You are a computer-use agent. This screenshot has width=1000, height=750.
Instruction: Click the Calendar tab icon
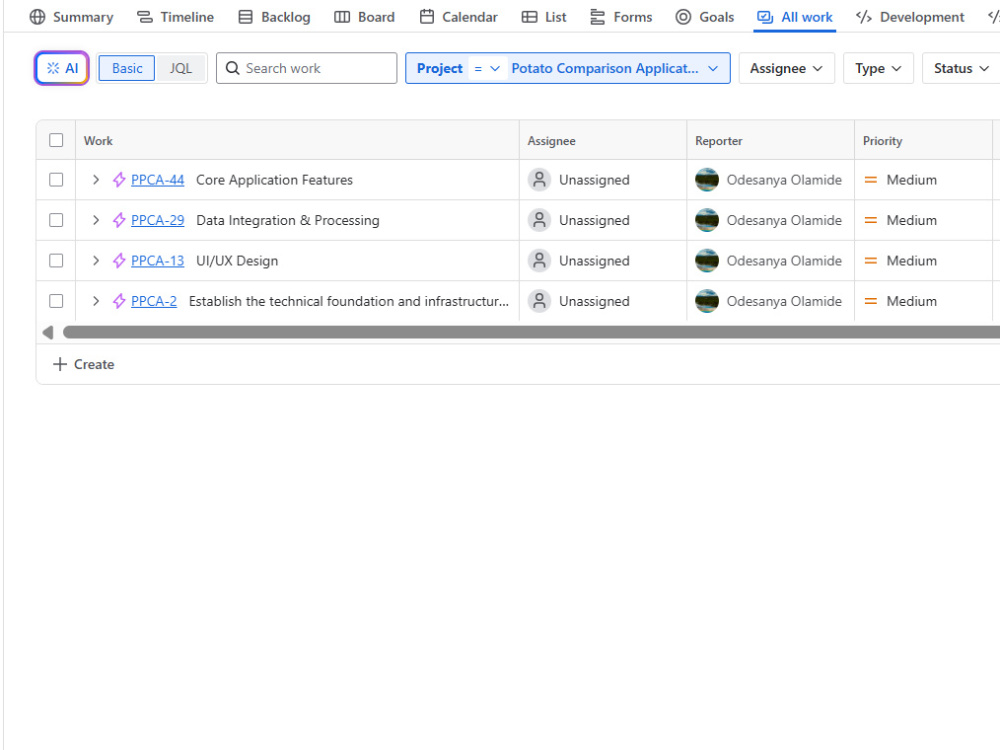427,17
